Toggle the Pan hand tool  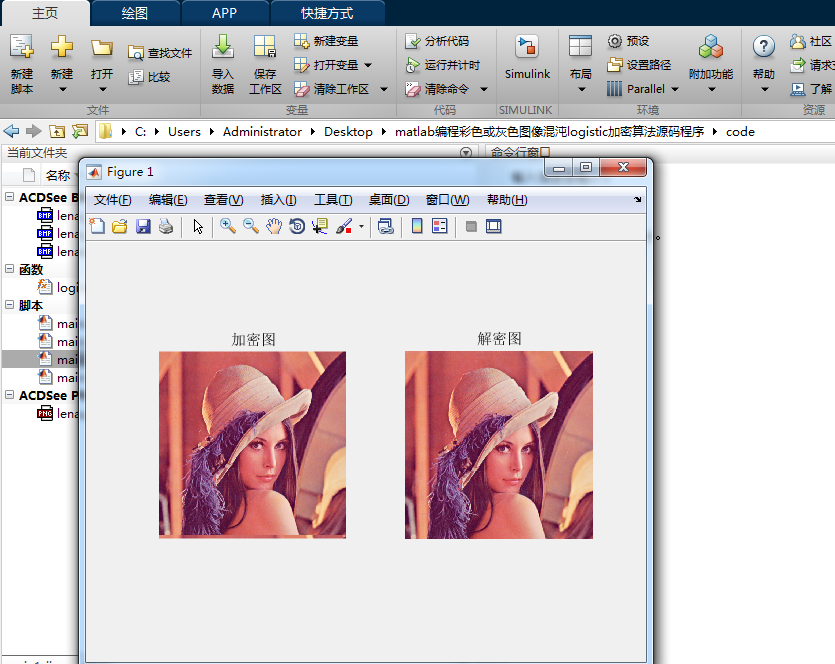pyautogui.click(x=274, y=226)
